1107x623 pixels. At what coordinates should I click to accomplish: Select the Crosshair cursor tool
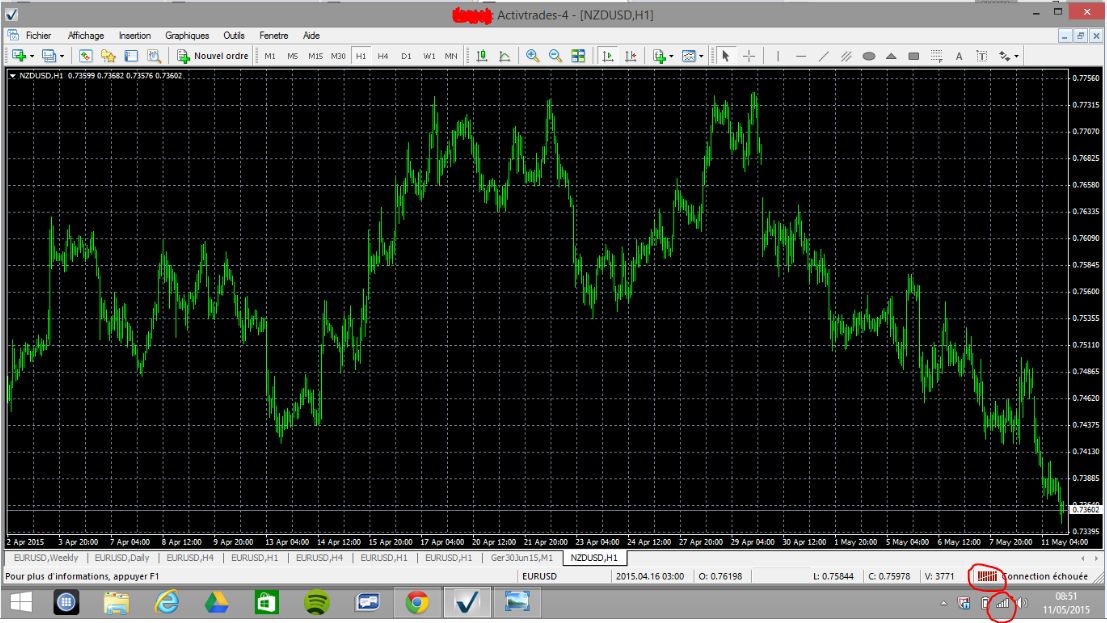pyautogui.click(x=749, y=56)
